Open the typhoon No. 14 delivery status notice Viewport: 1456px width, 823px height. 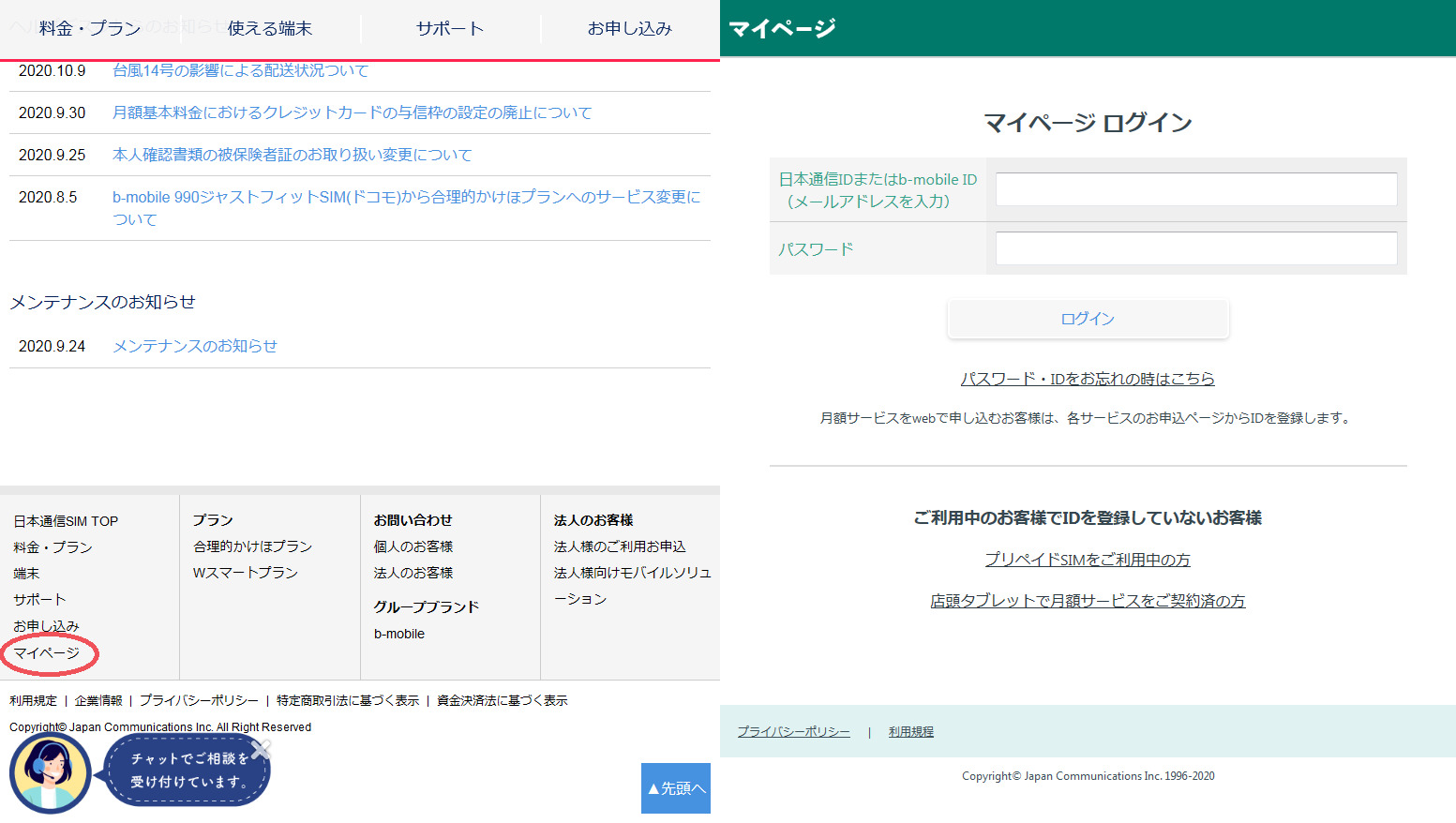(240, 70)
